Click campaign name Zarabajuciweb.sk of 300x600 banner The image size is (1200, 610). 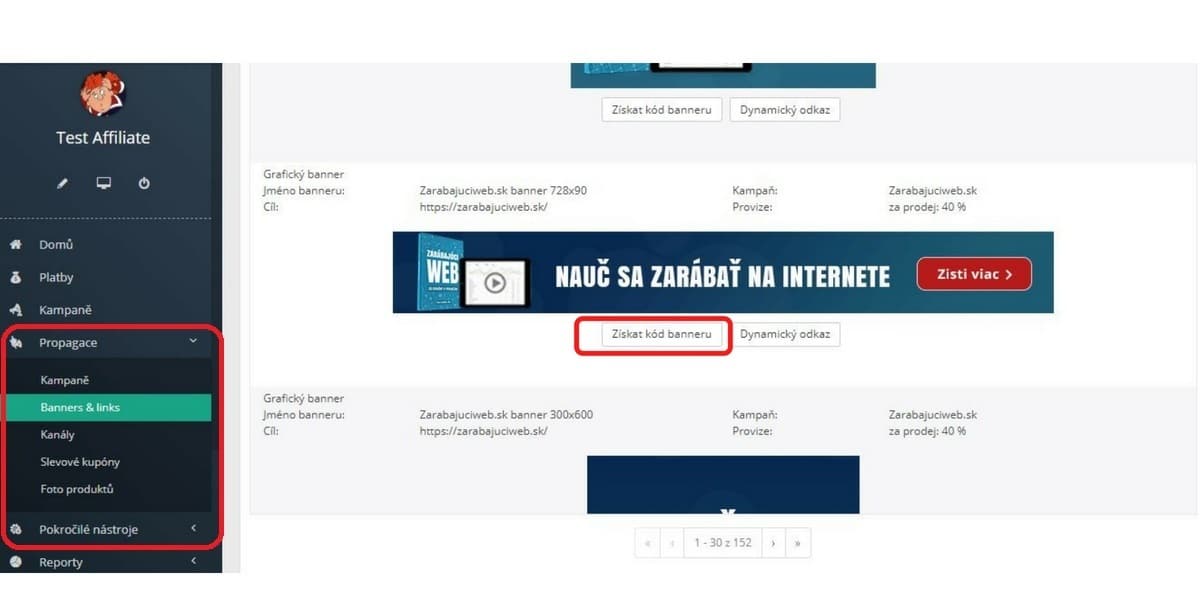click(x=933, y=414)
